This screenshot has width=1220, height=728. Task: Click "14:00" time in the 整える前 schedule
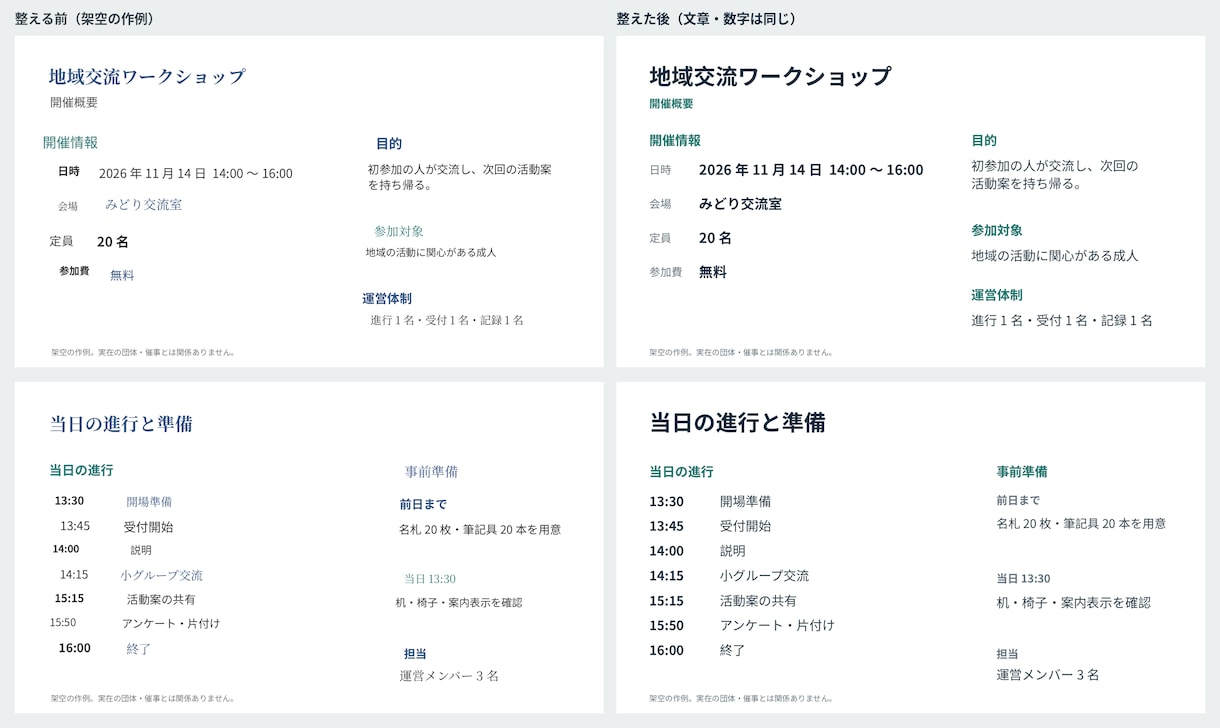tap(66, 549)
